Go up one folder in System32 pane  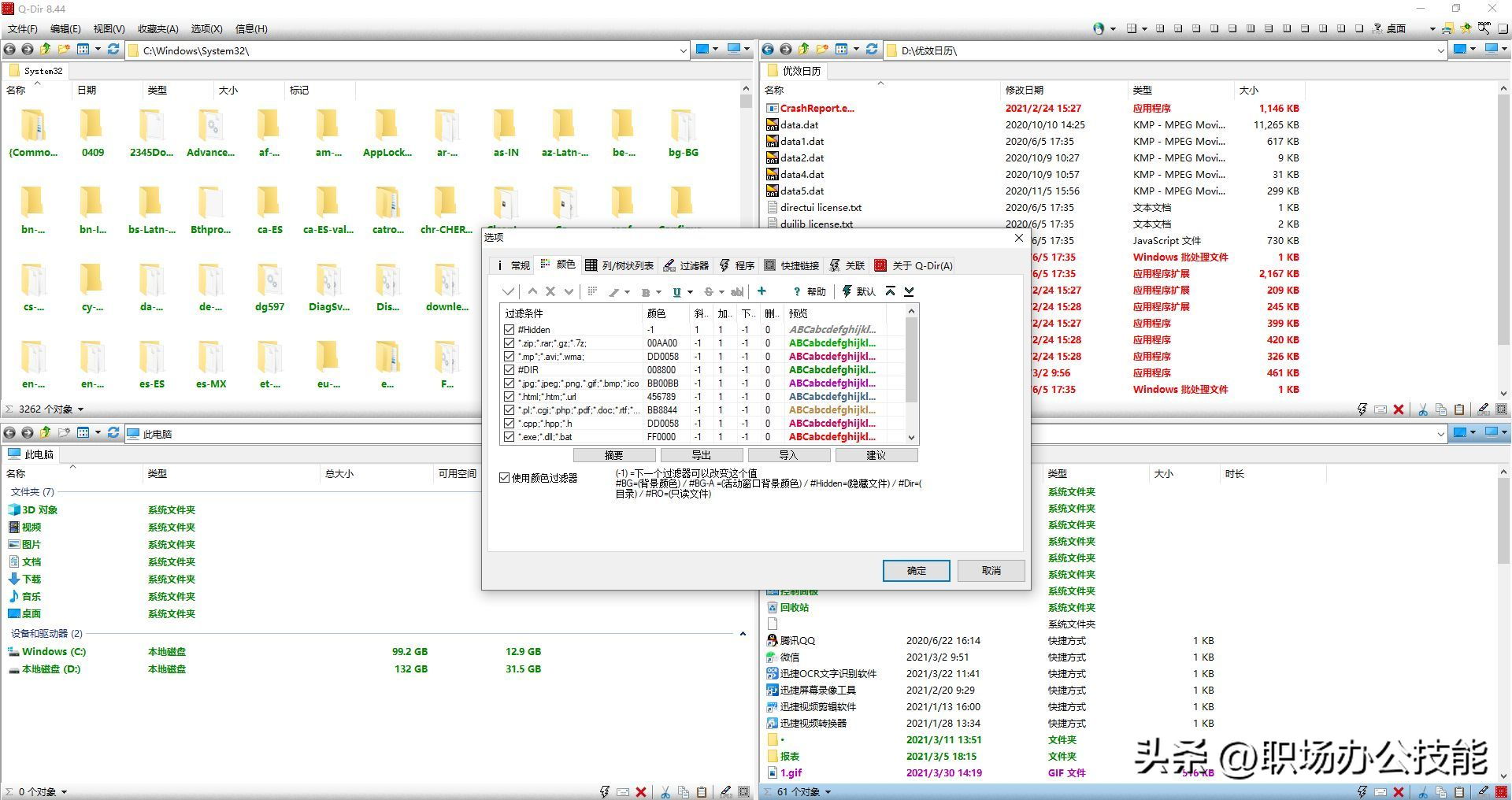tap(45, 50)
